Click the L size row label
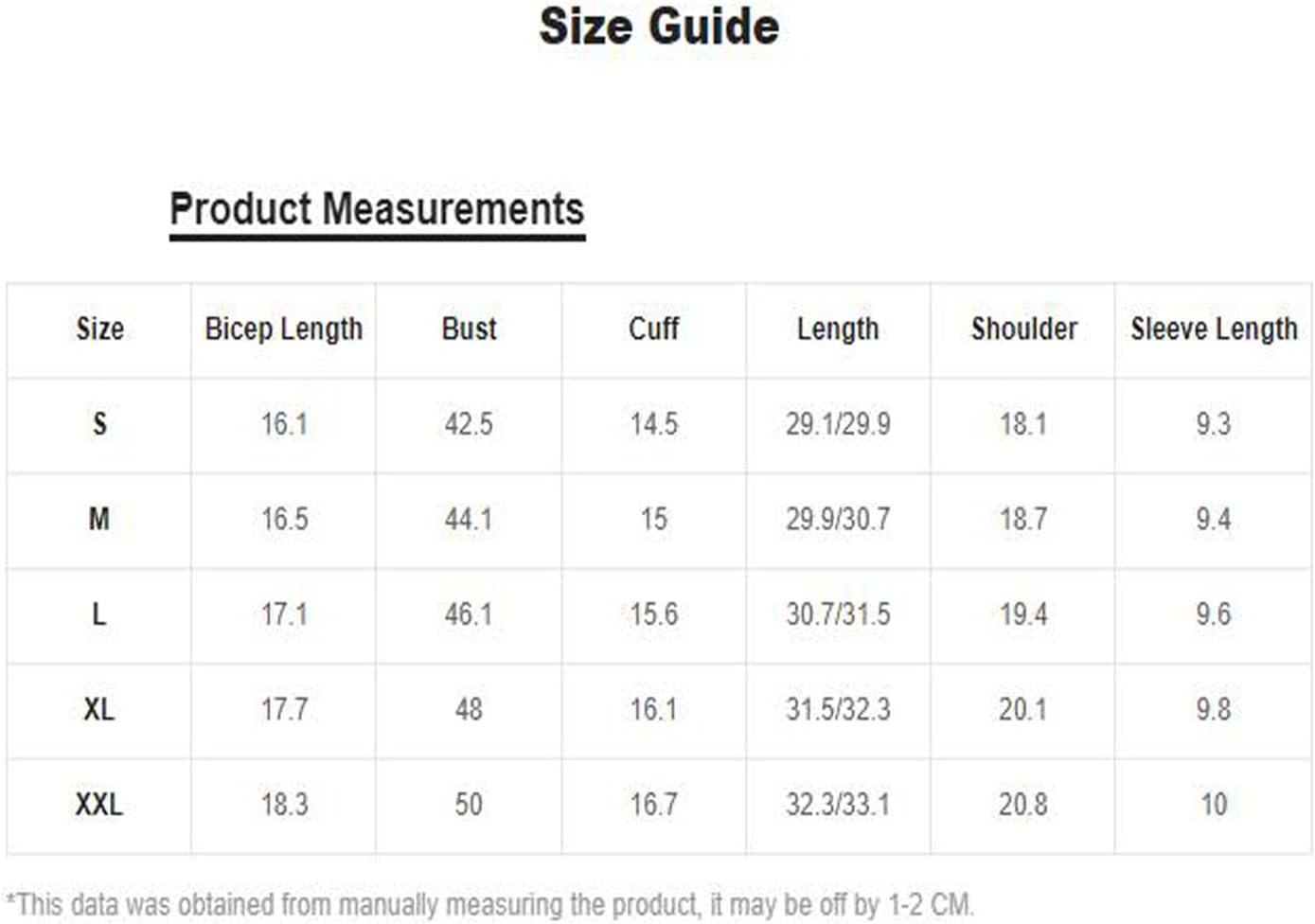This screenshot has height=924, width=1315. pyautogui.click(x=98, y=614)
